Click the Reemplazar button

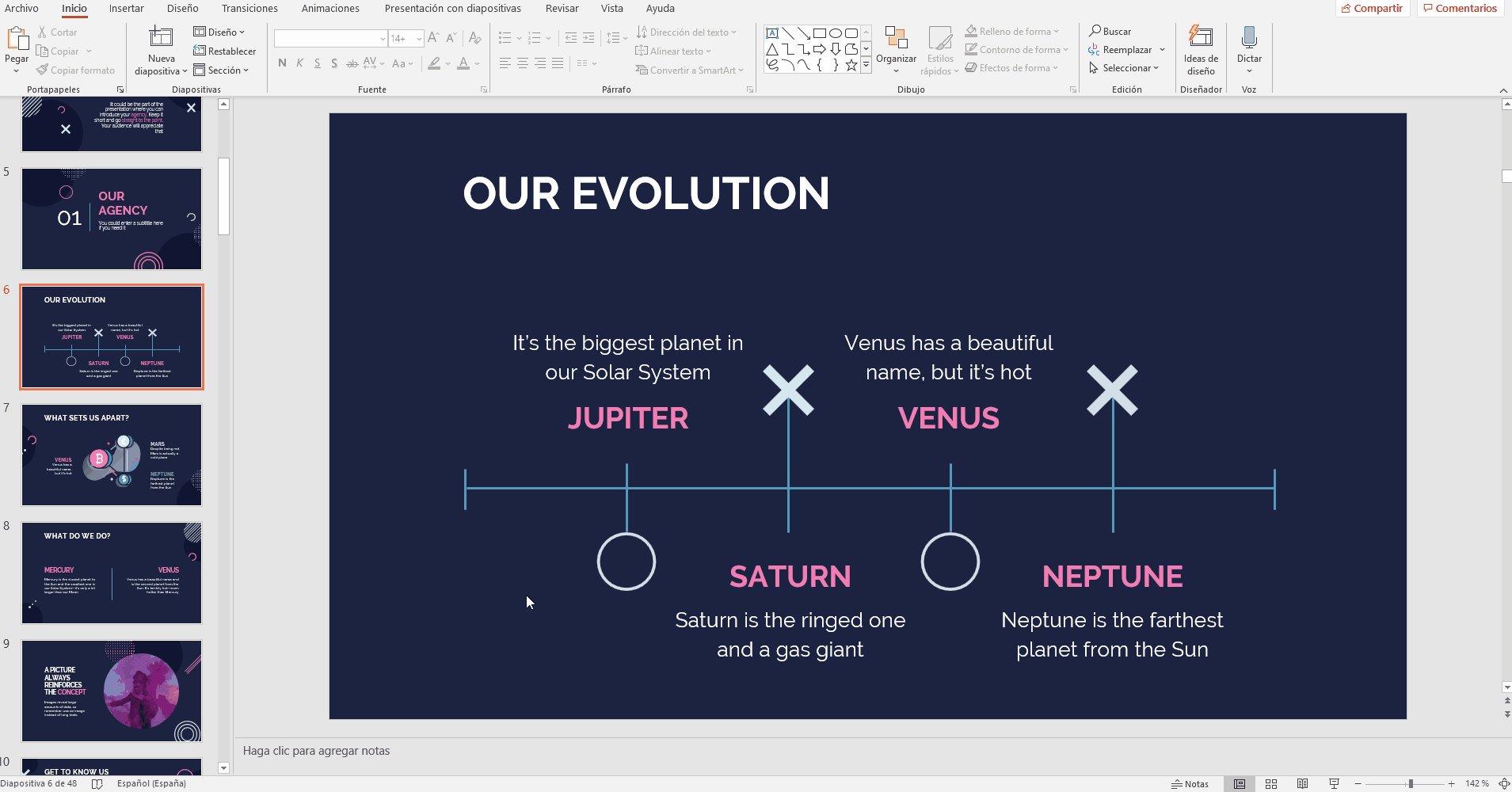tap(1120, 50)
